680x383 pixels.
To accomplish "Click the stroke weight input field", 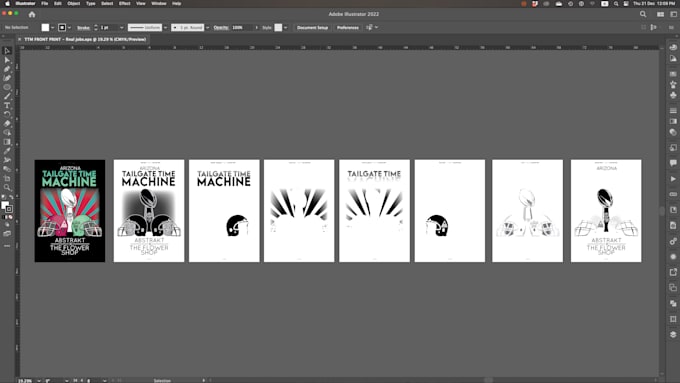I will click(x=109, y=27).
